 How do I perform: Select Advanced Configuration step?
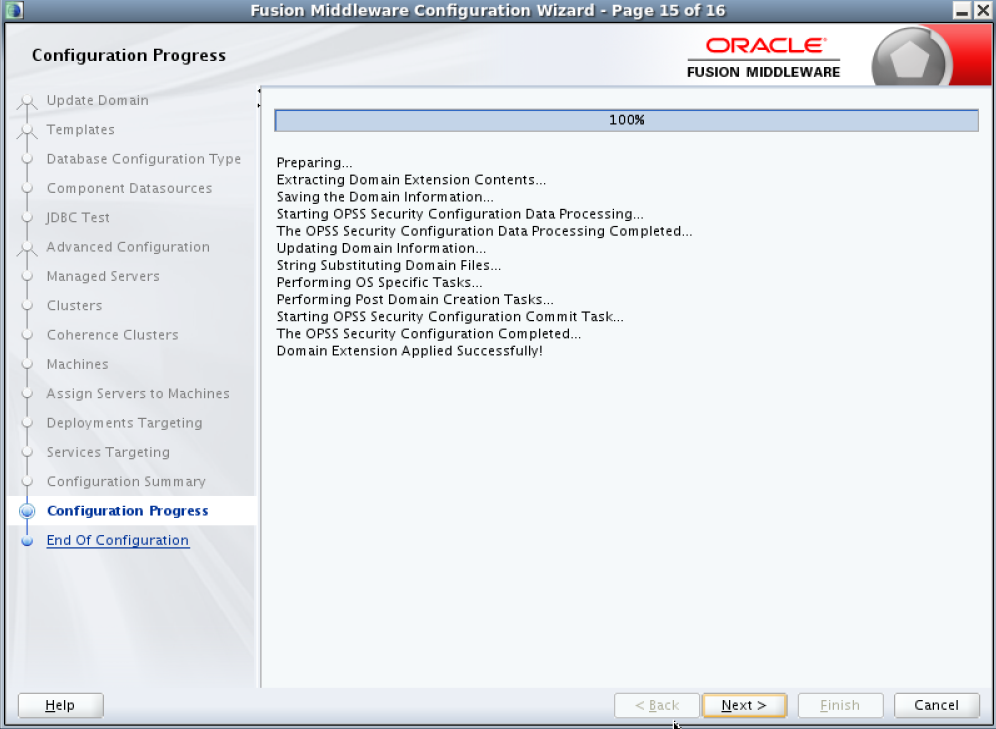tap(128, 246)
